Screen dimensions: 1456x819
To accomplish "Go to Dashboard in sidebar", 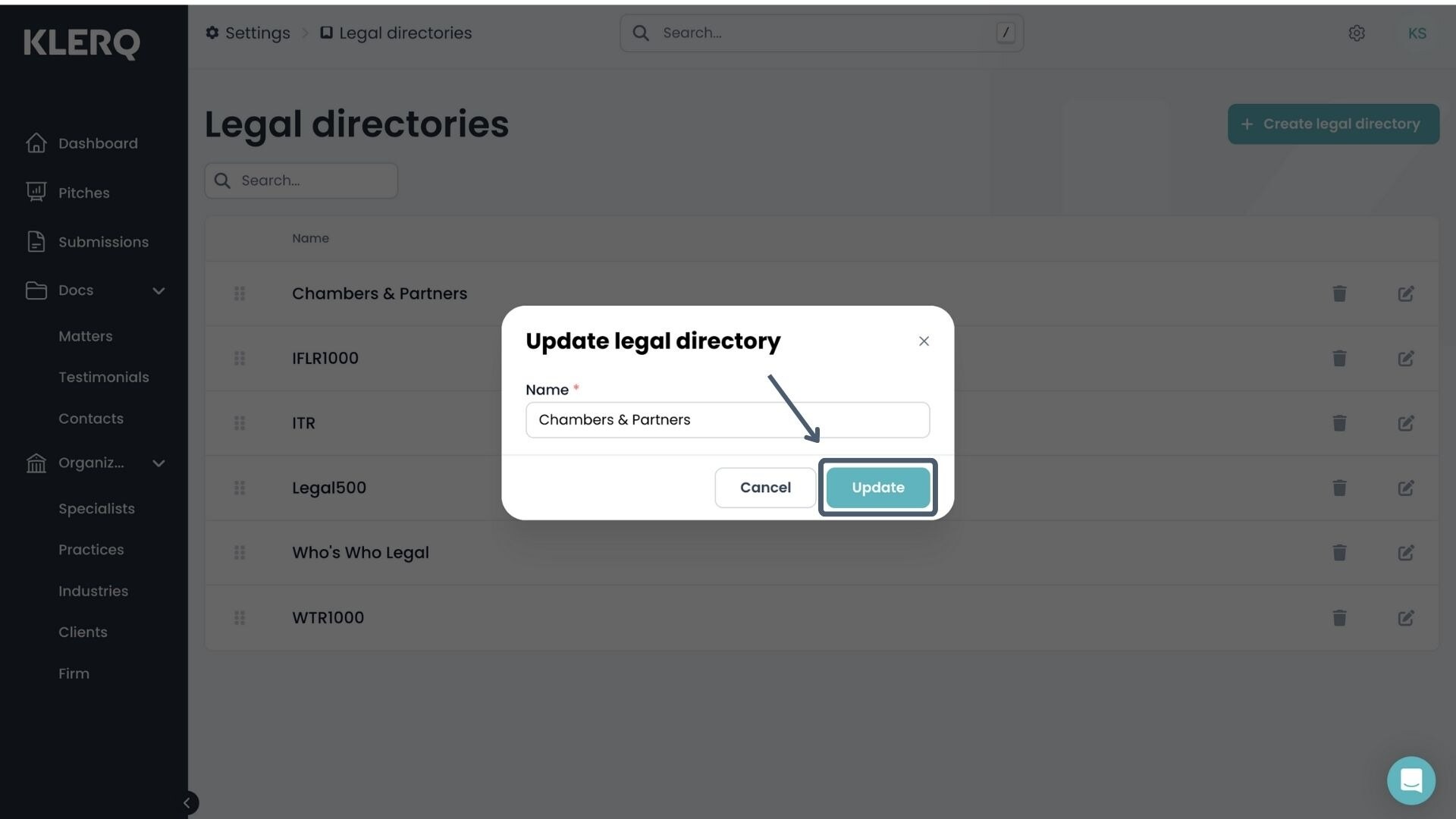I will point(82,143).
